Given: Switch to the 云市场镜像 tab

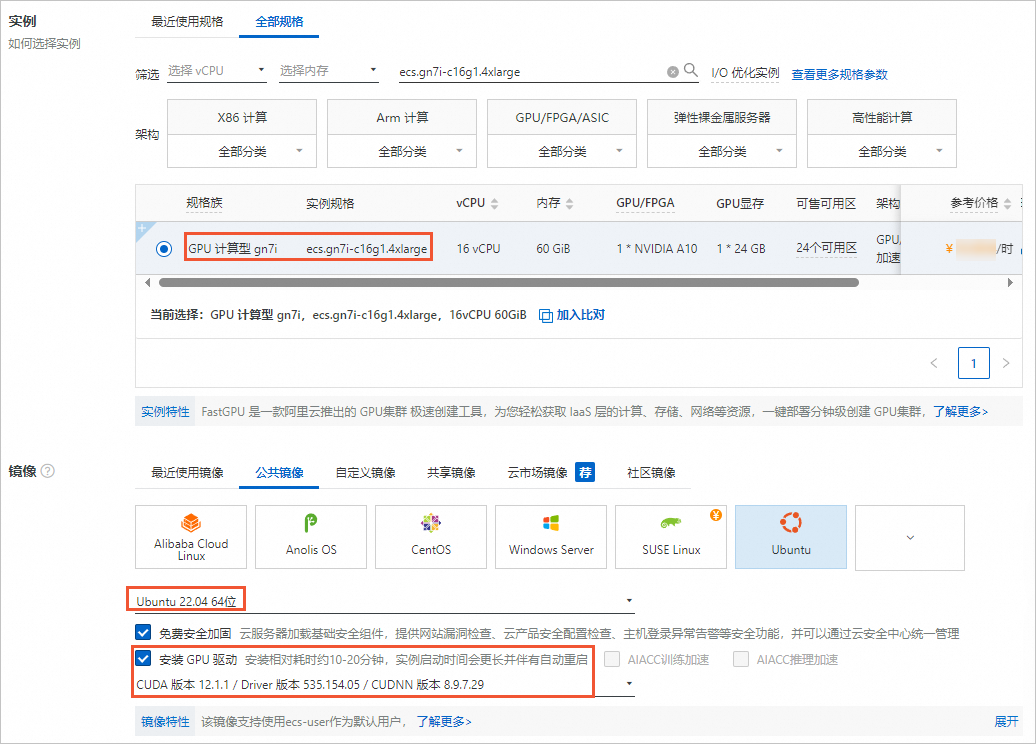Looking at the screenshot, I should click(x=537, y=472).
